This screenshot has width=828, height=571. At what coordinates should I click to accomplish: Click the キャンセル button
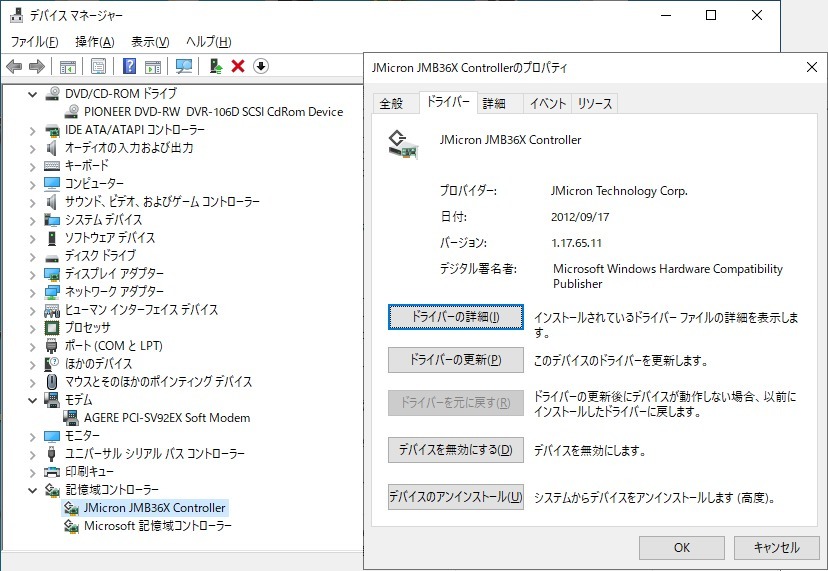click(776, 548)
